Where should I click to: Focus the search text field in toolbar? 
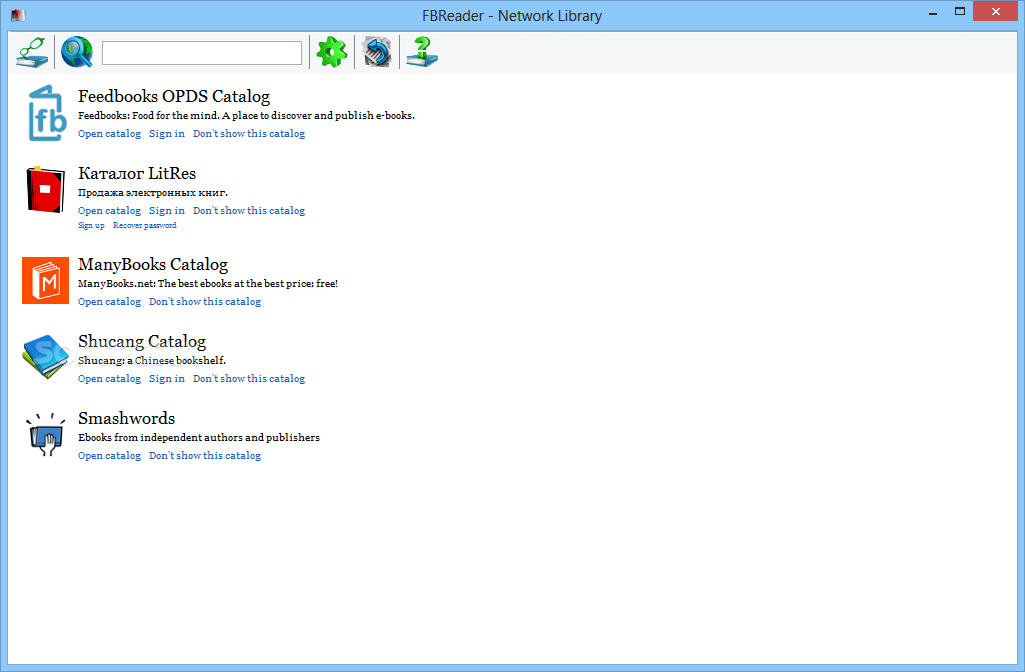click(202, 53)
